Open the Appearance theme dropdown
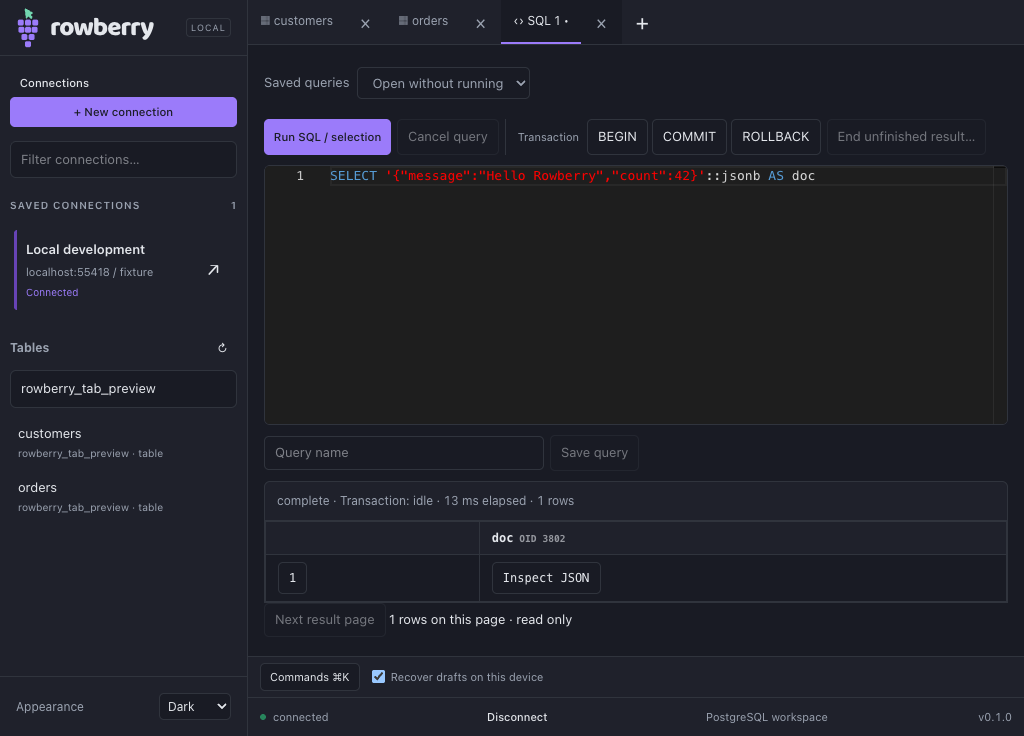 (195, 707)
